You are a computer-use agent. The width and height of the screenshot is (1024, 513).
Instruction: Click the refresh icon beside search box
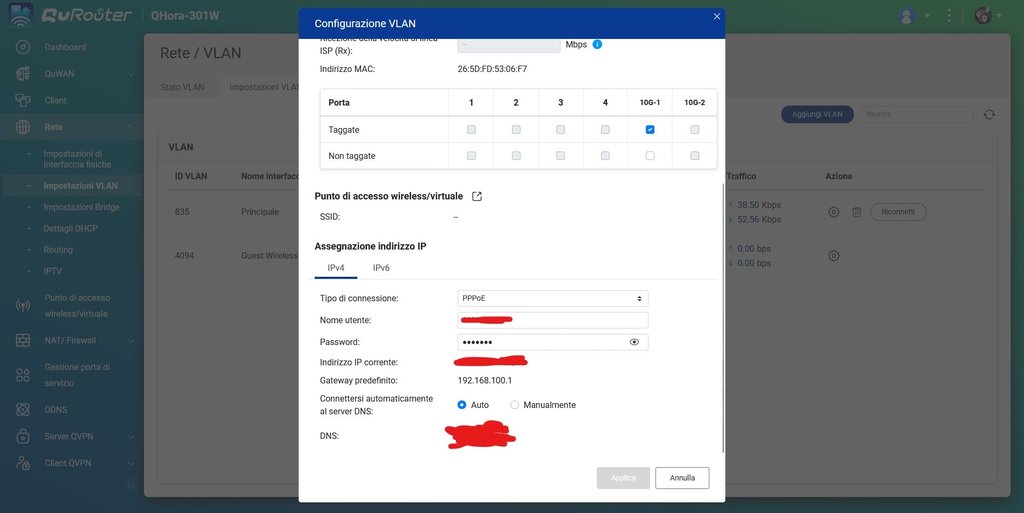pyautogui.click(x=989, y=114)
